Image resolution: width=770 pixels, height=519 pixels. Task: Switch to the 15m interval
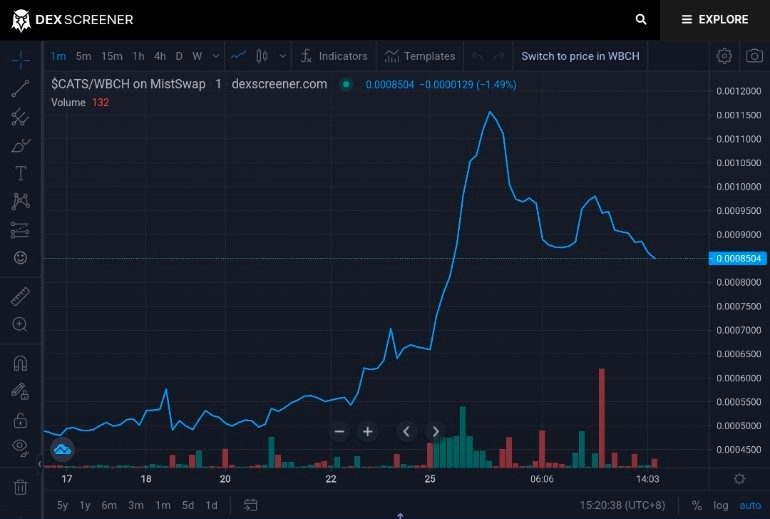click(x=112, y=56)
